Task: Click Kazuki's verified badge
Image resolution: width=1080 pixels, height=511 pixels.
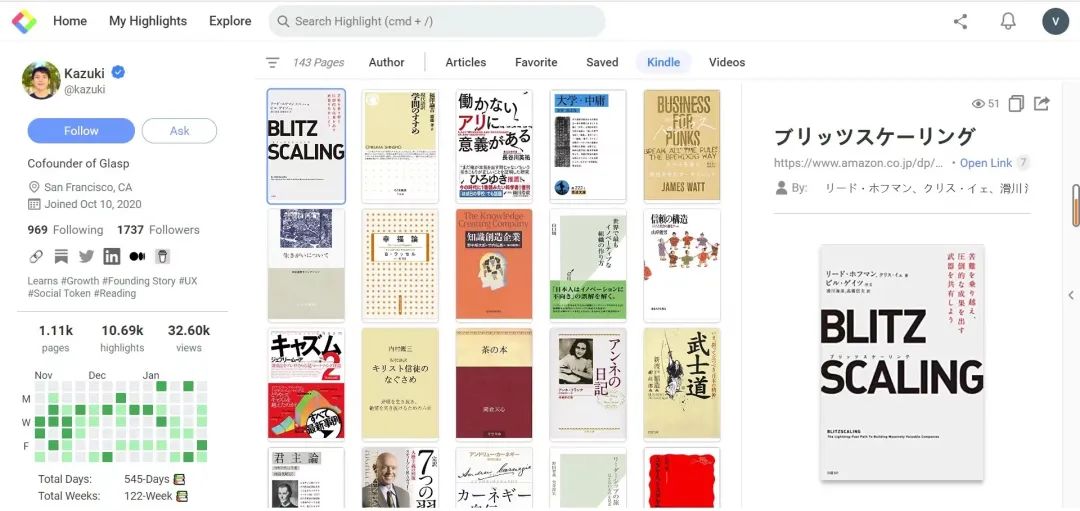Action: click(x=118, y=72)
